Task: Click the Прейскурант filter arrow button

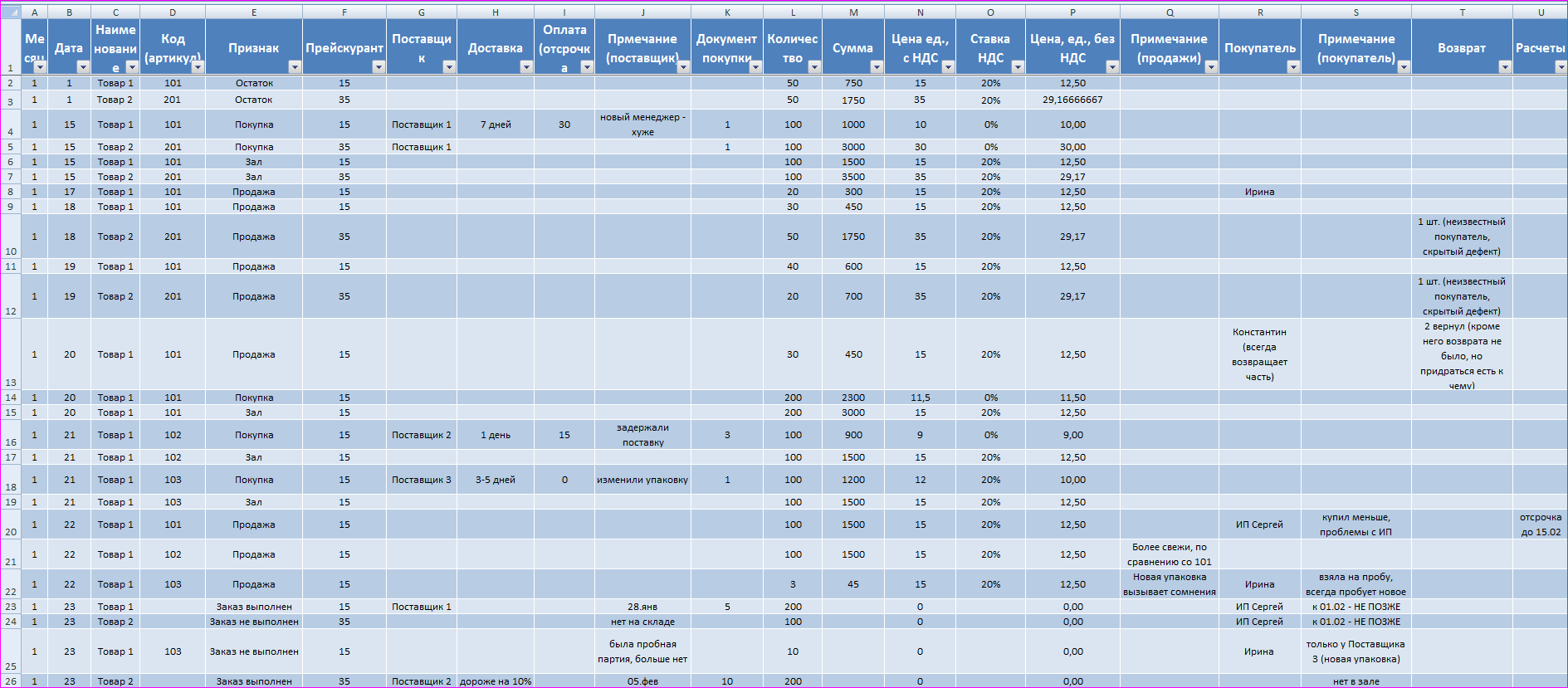Action: click(379, 67)
